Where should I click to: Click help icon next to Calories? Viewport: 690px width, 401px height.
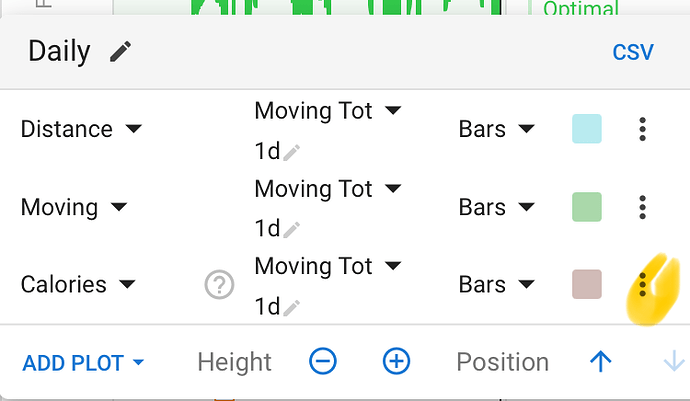point(219,285)
